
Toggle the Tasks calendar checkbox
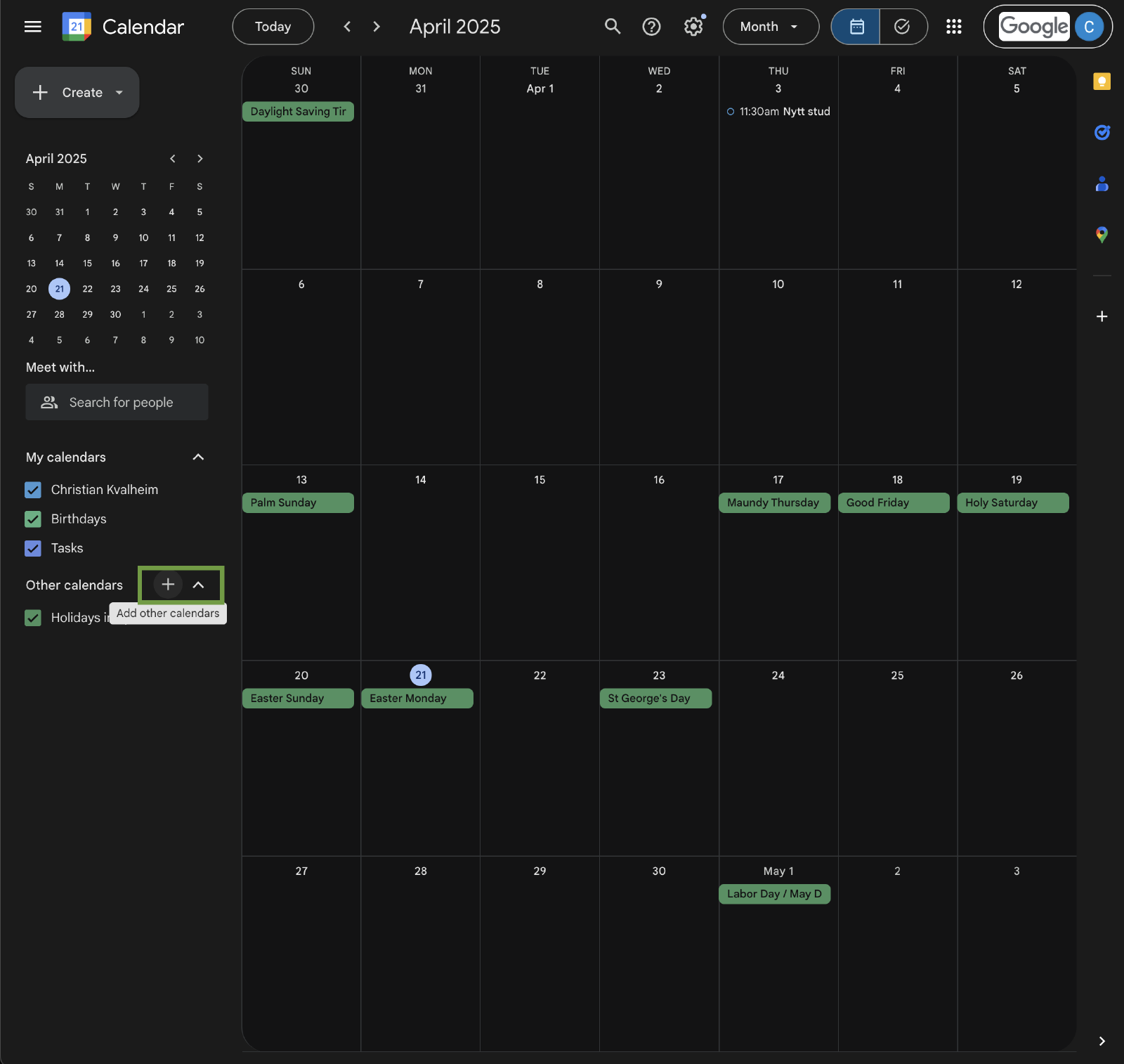pos(33,548)
